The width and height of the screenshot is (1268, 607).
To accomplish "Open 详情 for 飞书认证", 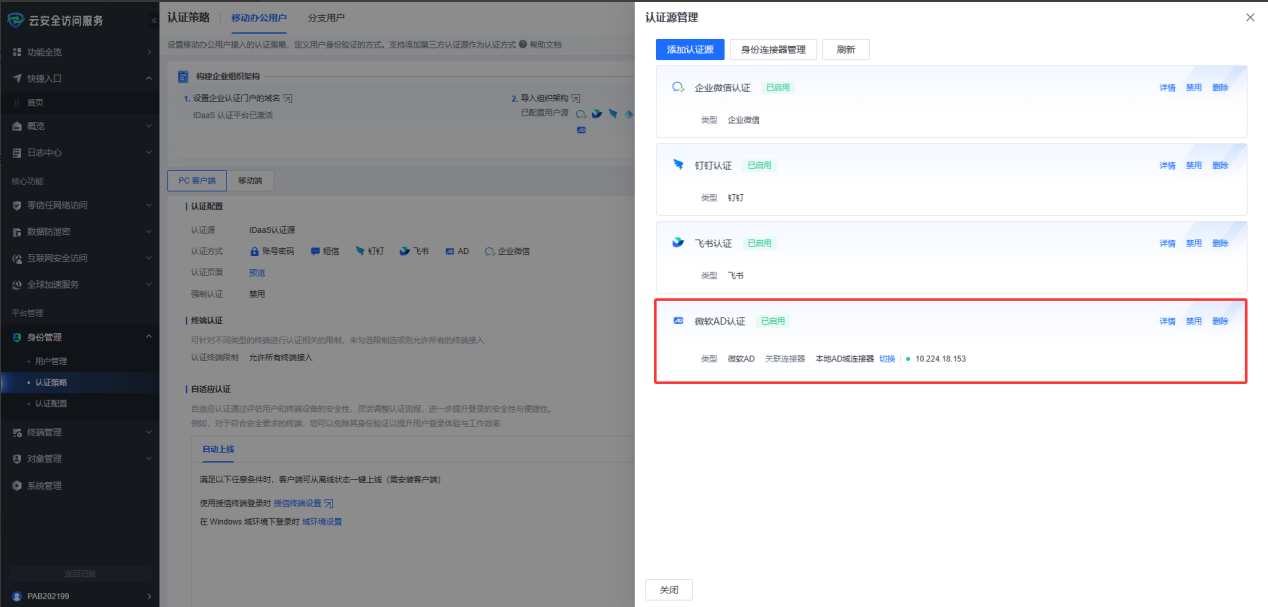I will click(1167, 243).
